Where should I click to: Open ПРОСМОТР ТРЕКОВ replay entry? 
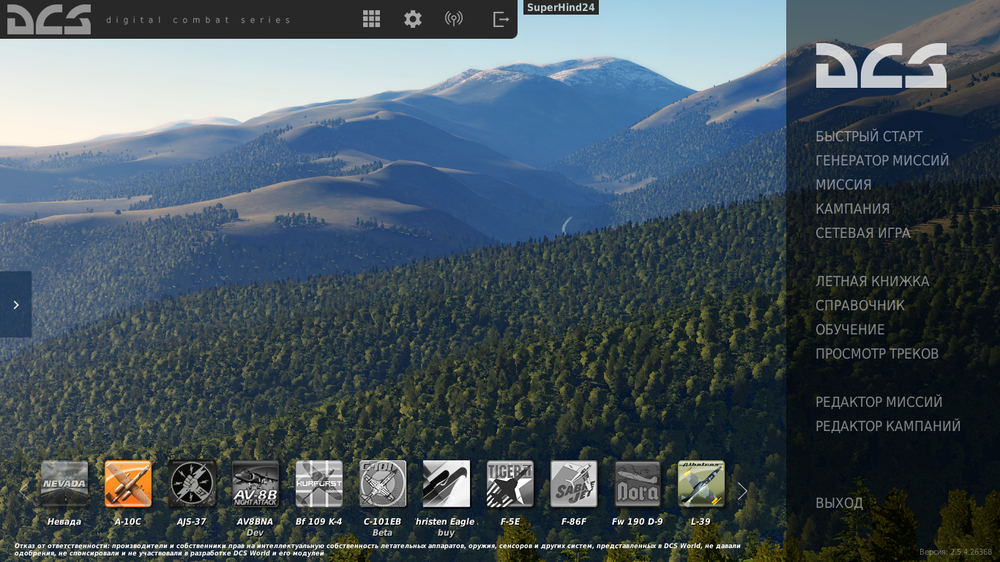[x=877, y=354]
